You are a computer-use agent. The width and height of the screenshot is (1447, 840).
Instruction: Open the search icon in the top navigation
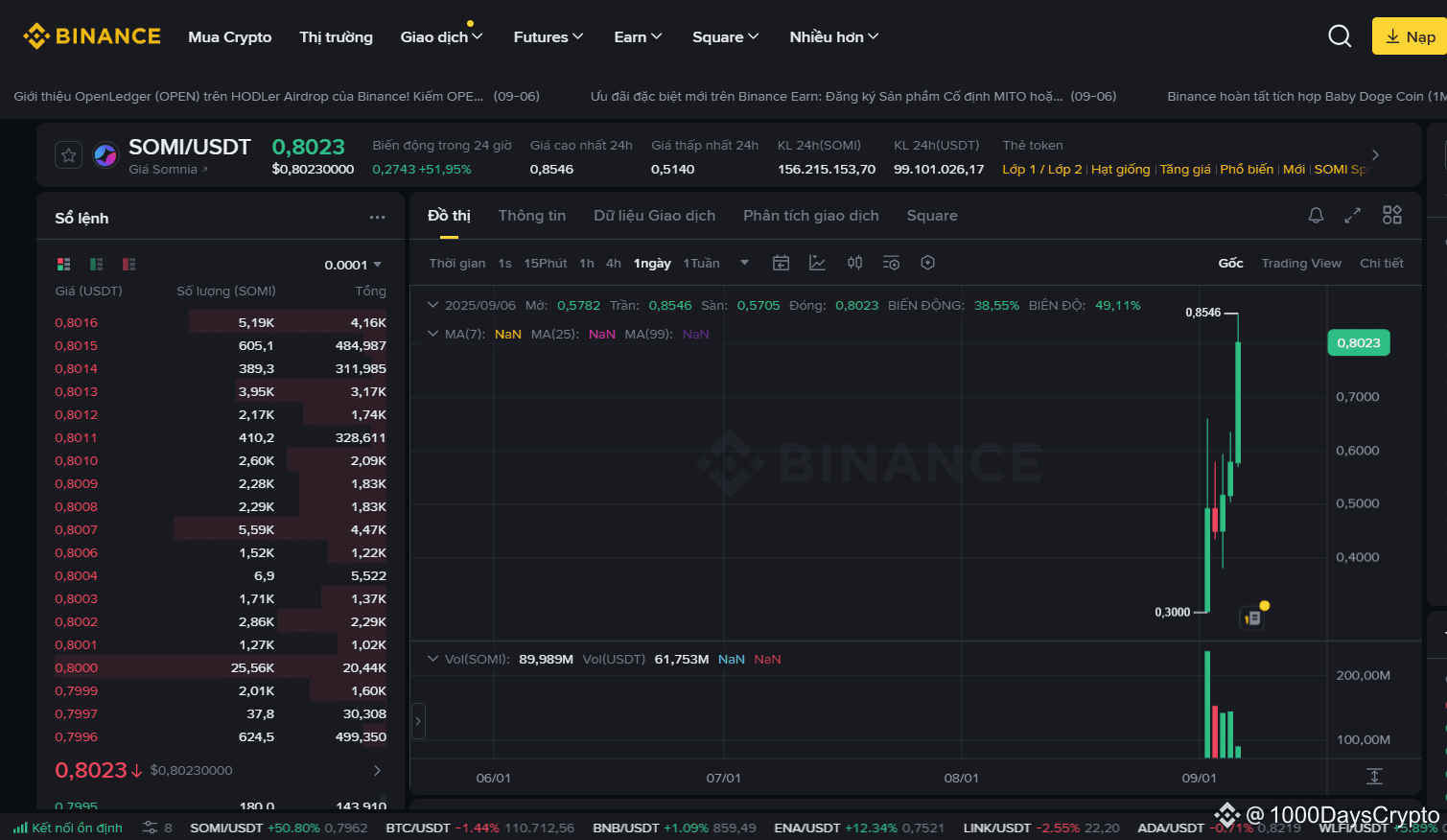click(1340, 35)
